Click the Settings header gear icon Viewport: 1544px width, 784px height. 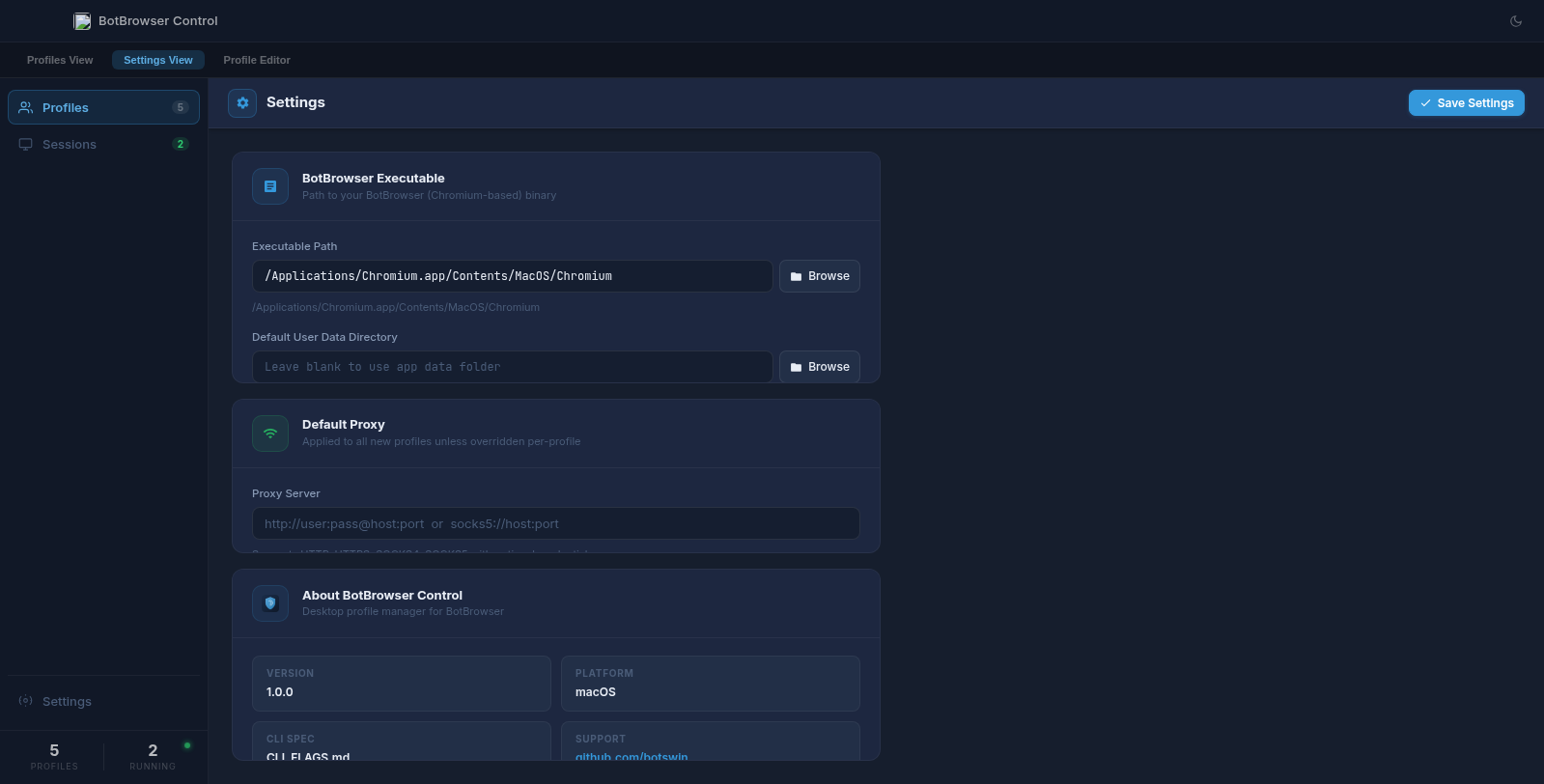point(242,102)
